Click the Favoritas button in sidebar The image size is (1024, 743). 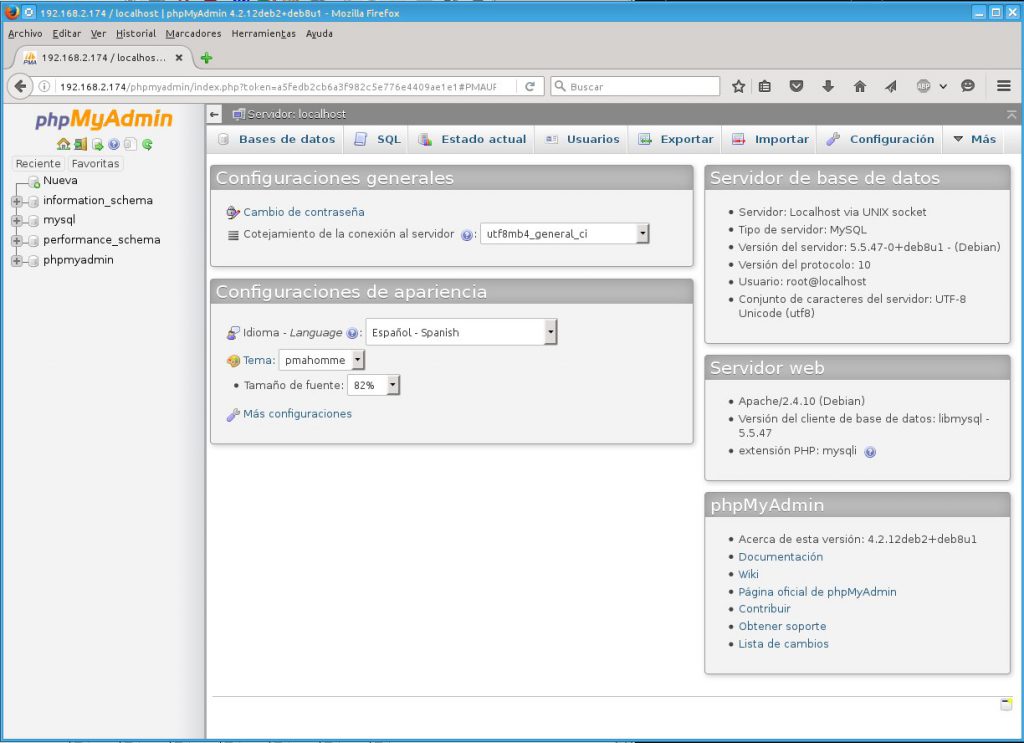(x=95, y=164)
